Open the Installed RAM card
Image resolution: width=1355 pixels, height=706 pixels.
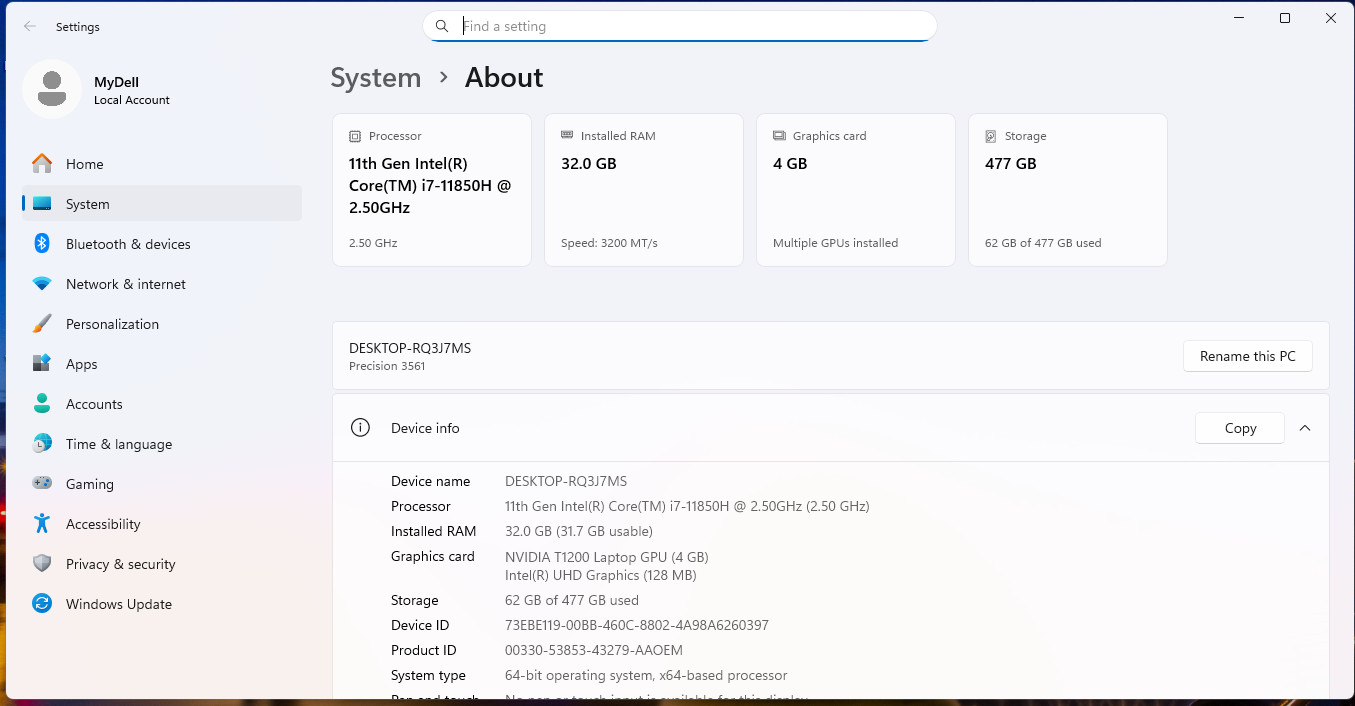[644, 190]
